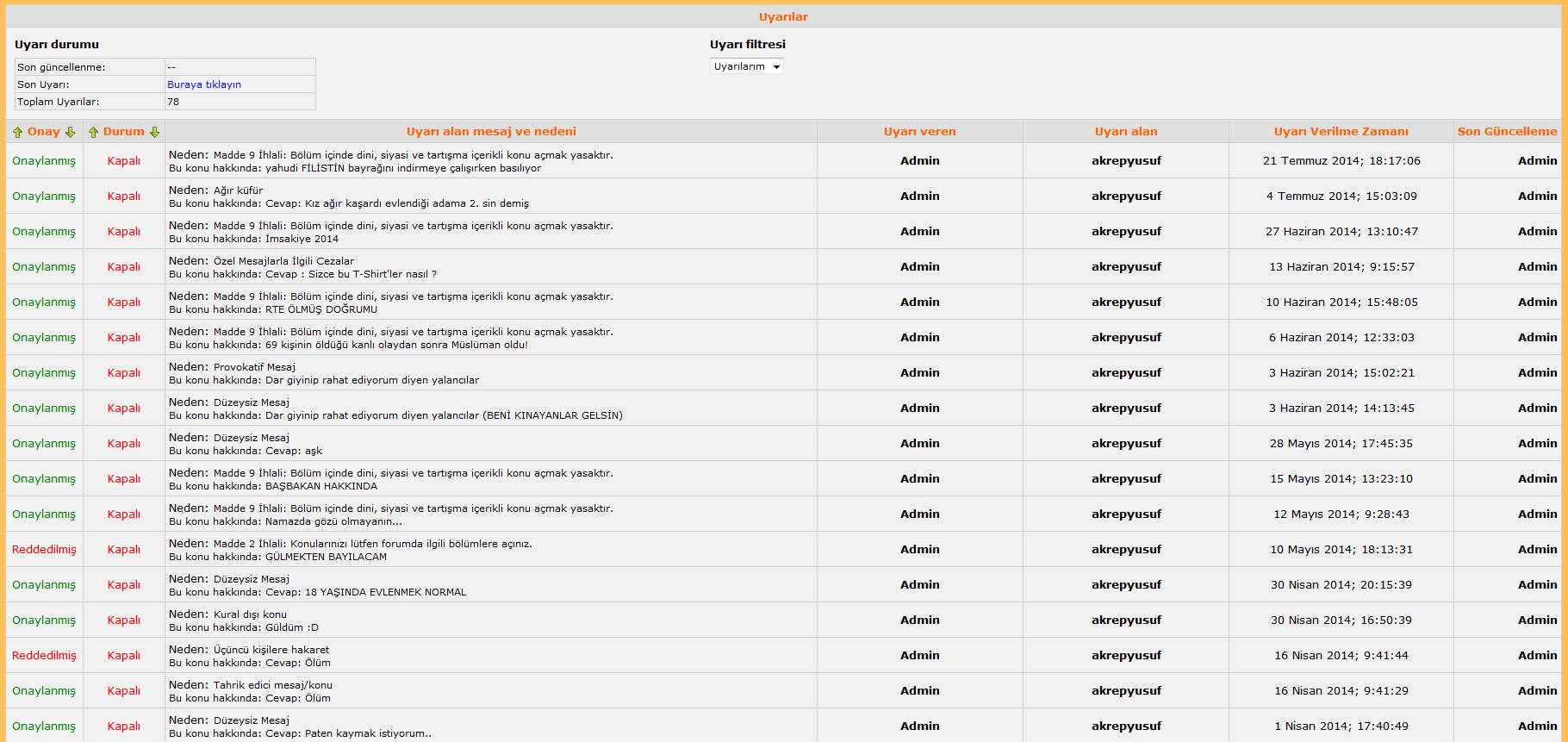
Task: Click the date '6 Haziran 2014; 12:33:03'
Action: click(x=1341, y=338)
